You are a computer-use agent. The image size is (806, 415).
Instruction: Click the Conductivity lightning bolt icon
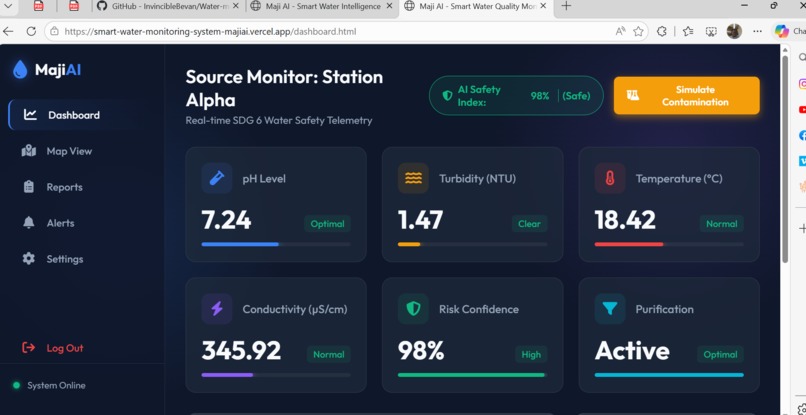216,309
